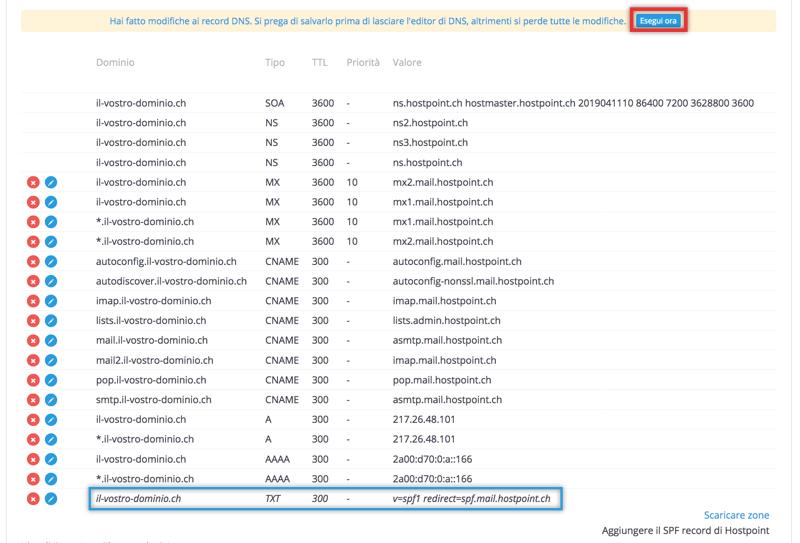Delete the autodiscover CNAME record
800x543 pixels.
click(33, 281)
